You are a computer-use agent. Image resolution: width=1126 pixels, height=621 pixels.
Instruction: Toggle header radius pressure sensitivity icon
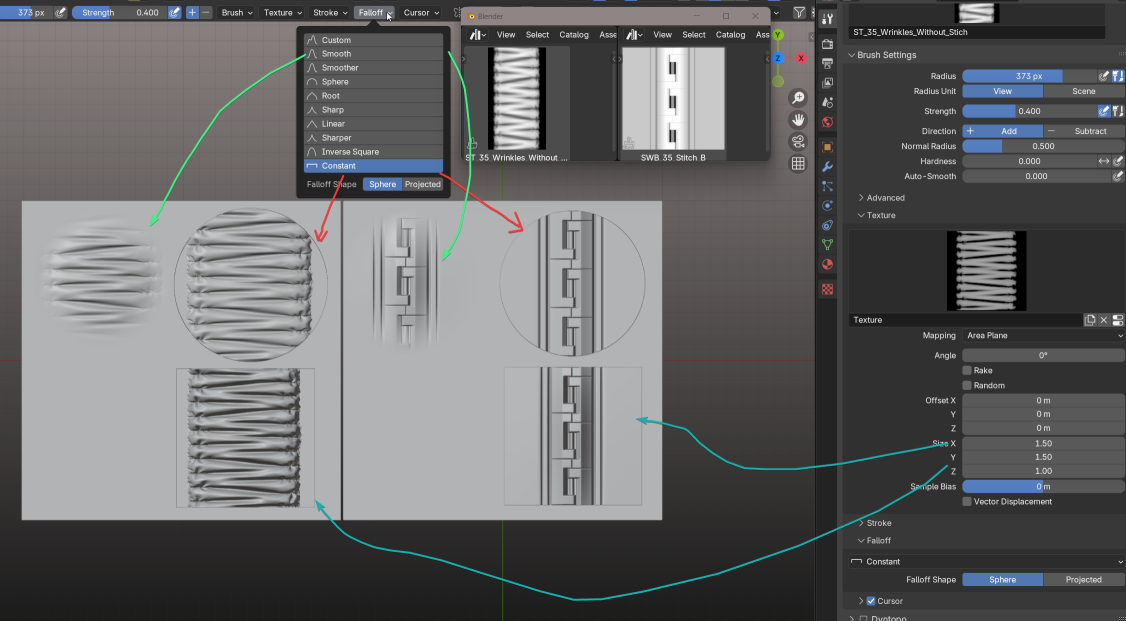click(61, 12)
